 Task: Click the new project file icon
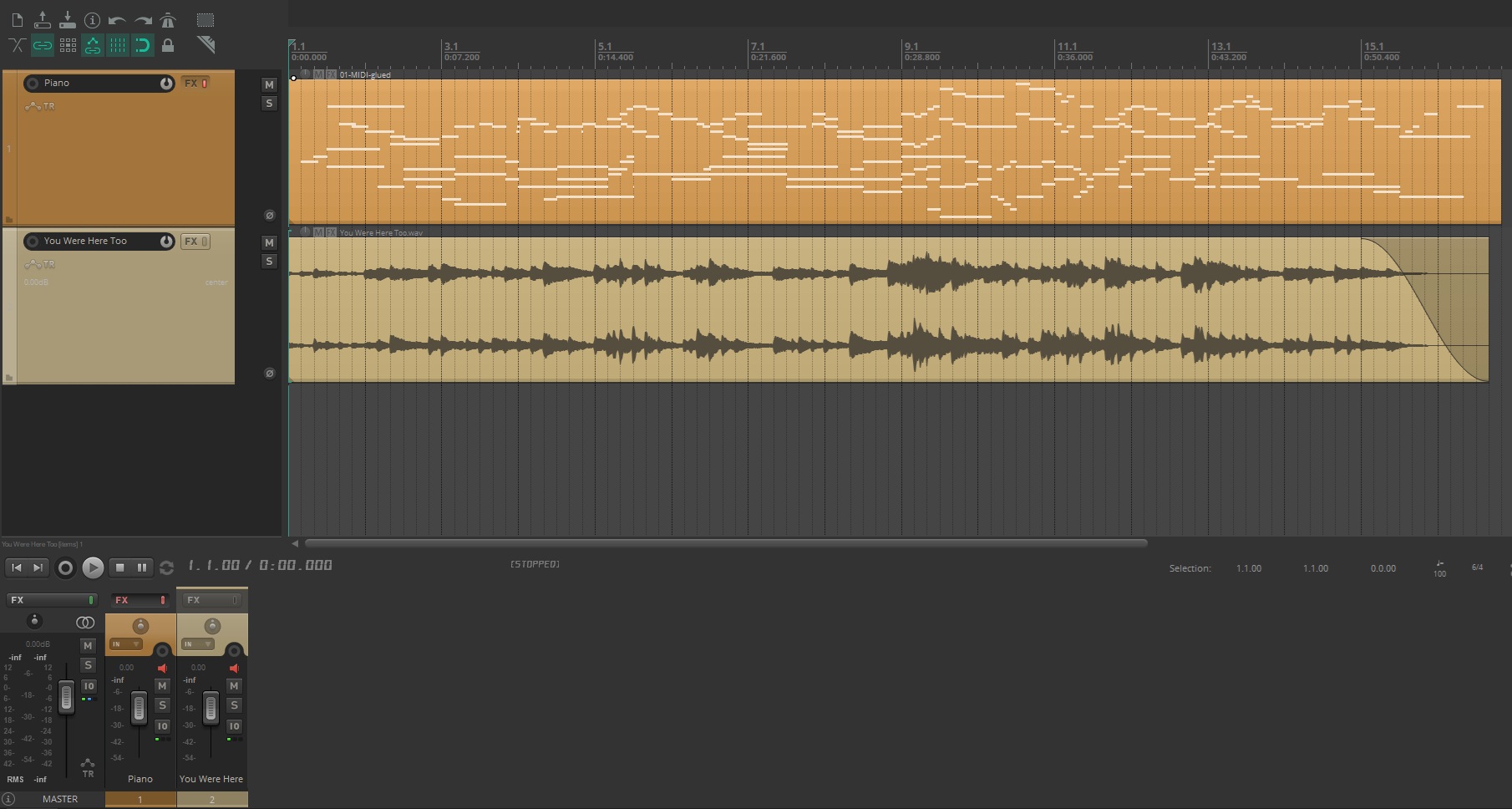tap(17, 19)
